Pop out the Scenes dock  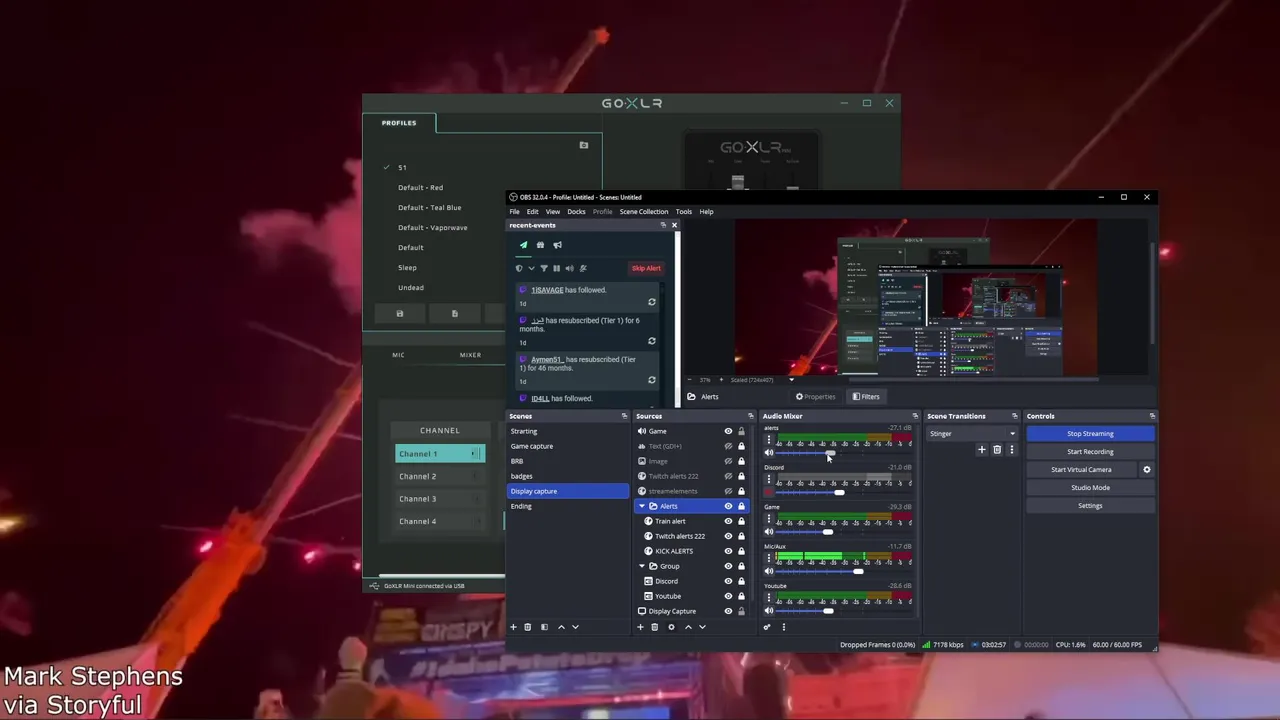(624, 416)
